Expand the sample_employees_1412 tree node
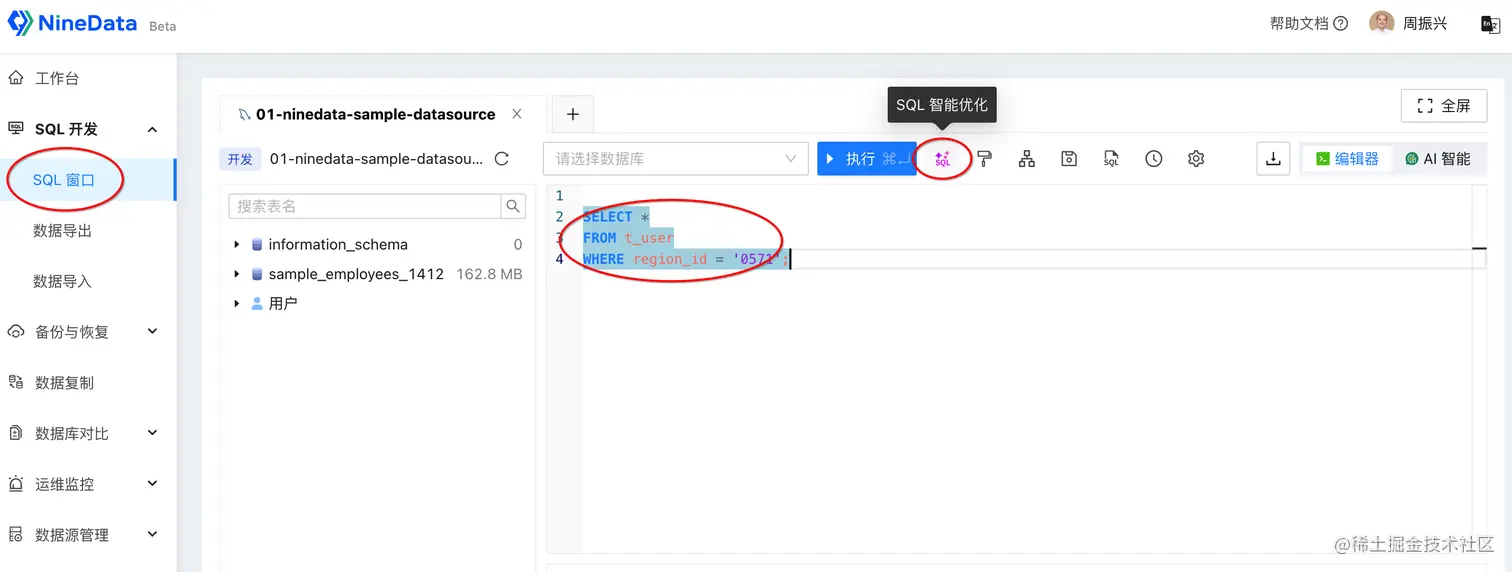Image resolution: width=1512 pixels, height=572 pixels. (237, 274)
